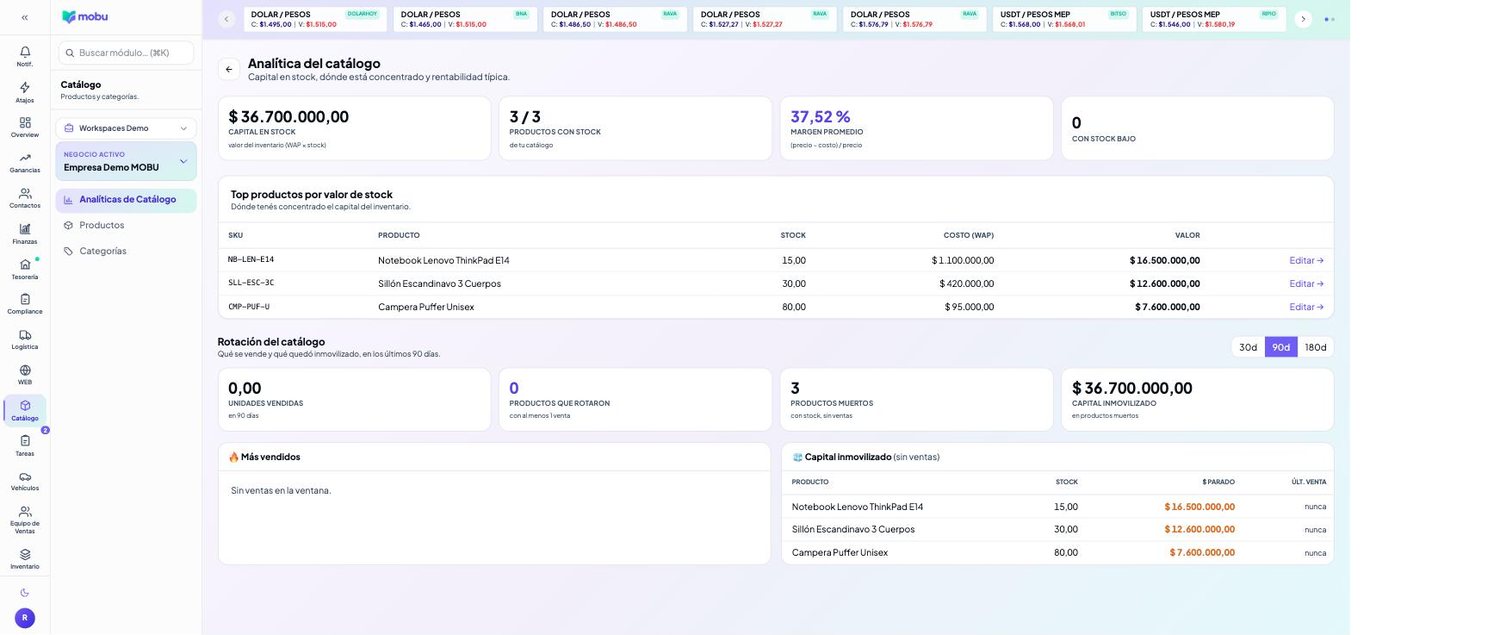Click the BITSO USDT MEP rate card
This screenshot has width=1500, height=635.
click(1064, 19)
